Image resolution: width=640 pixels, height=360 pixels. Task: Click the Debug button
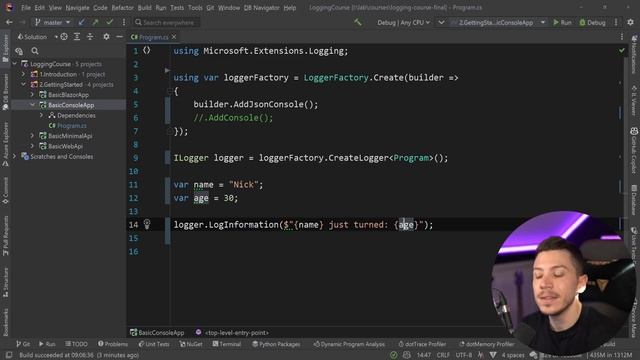593,22
